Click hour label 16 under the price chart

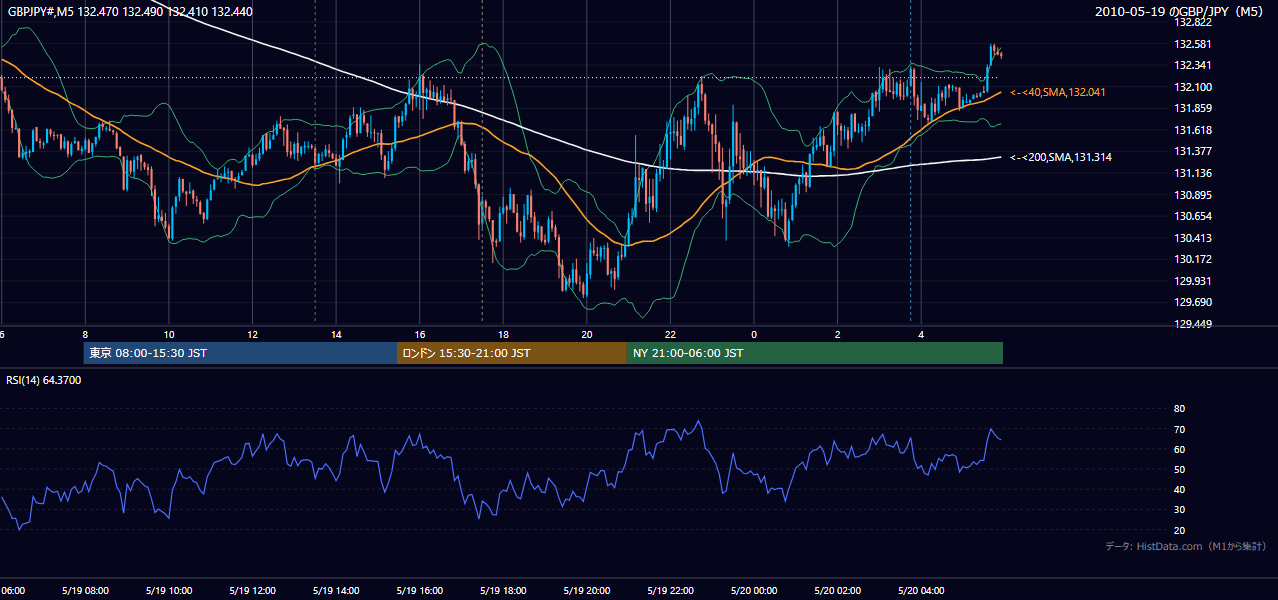pos(420,335)
